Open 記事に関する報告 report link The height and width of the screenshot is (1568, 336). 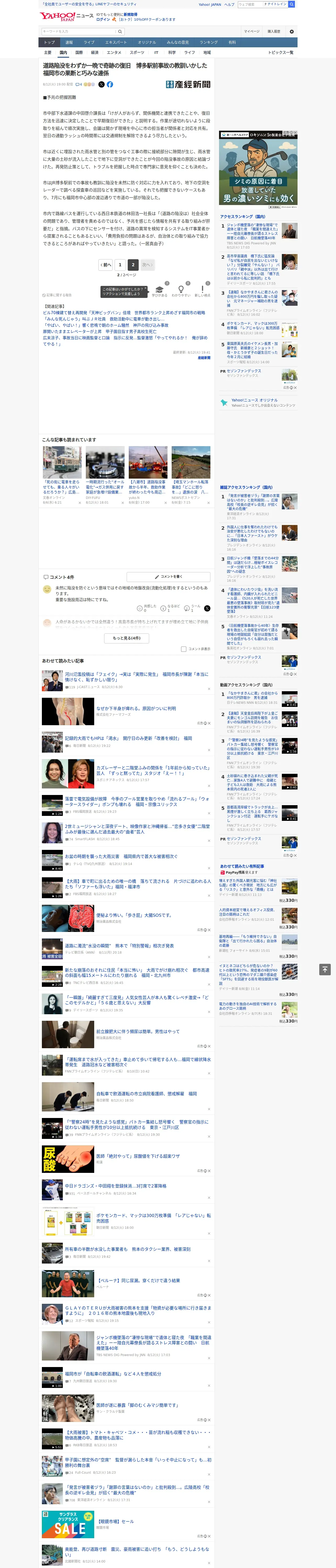point(57,295)
